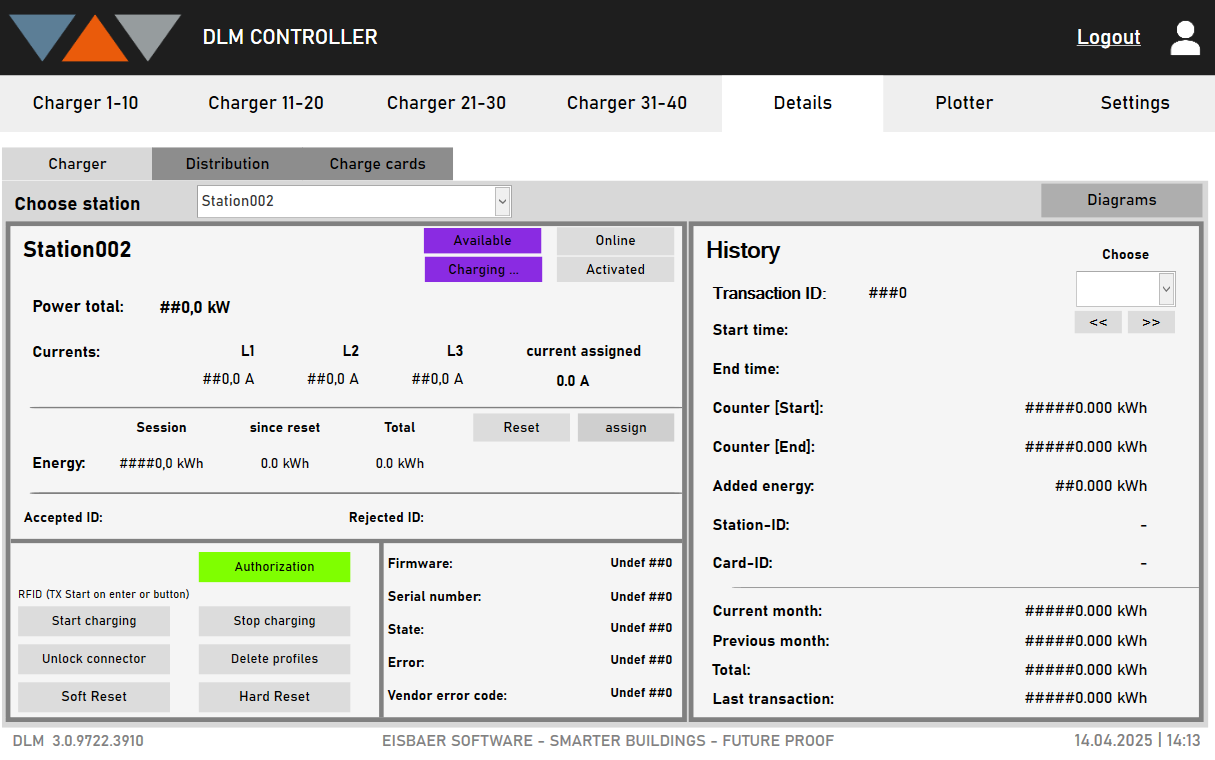Switch to the Plotter tab
Screen dimensions: 1215x760
(964, 103)
